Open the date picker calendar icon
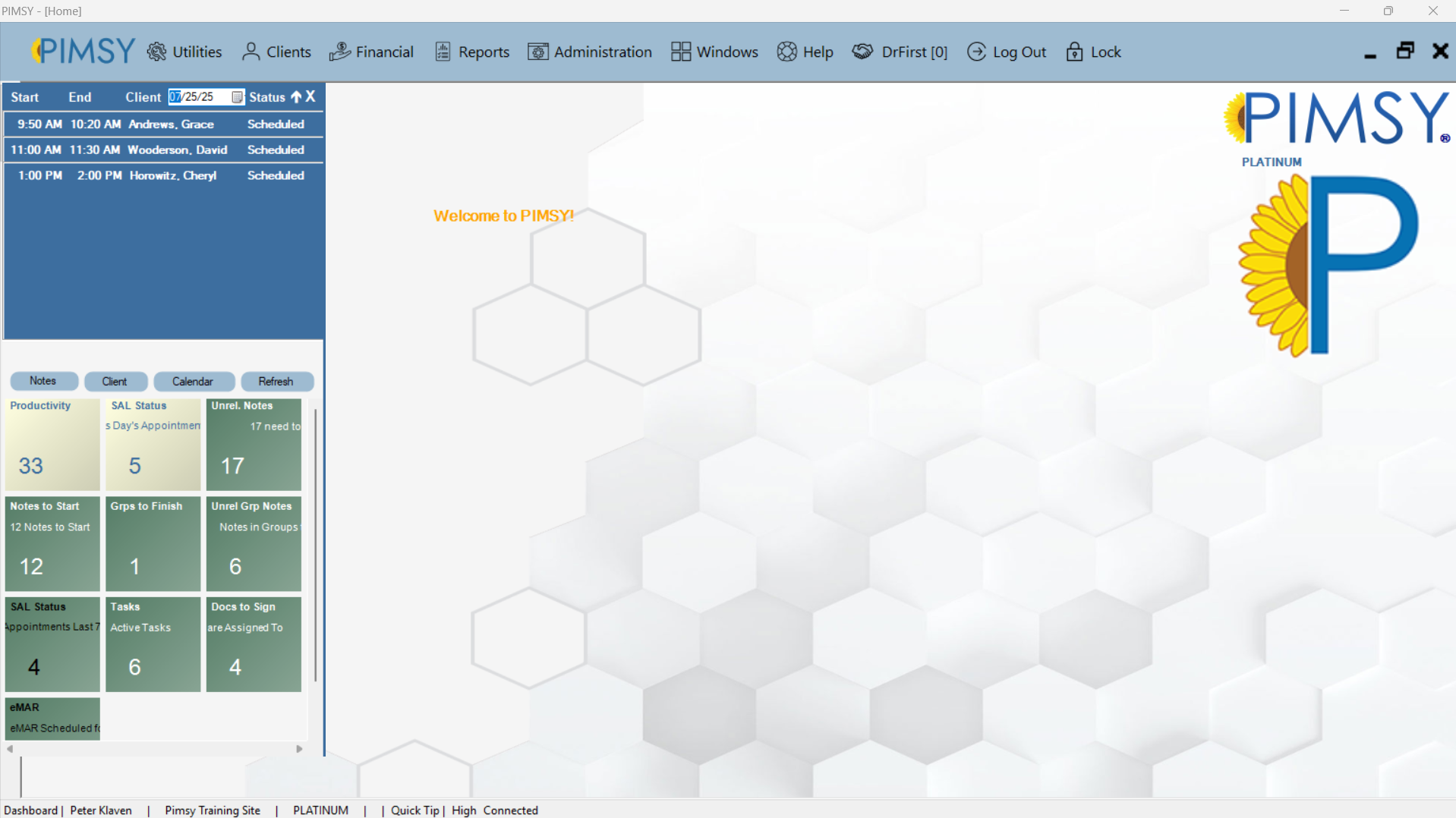This screenshot has width=1456, height=818. point(238,97)
